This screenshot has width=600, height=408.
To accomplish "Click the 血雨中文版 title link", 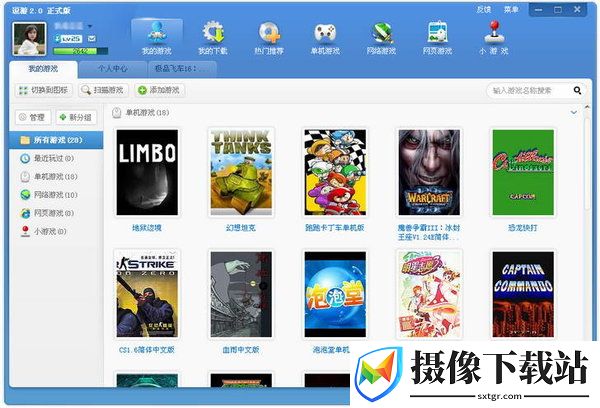I will (241, 350).
